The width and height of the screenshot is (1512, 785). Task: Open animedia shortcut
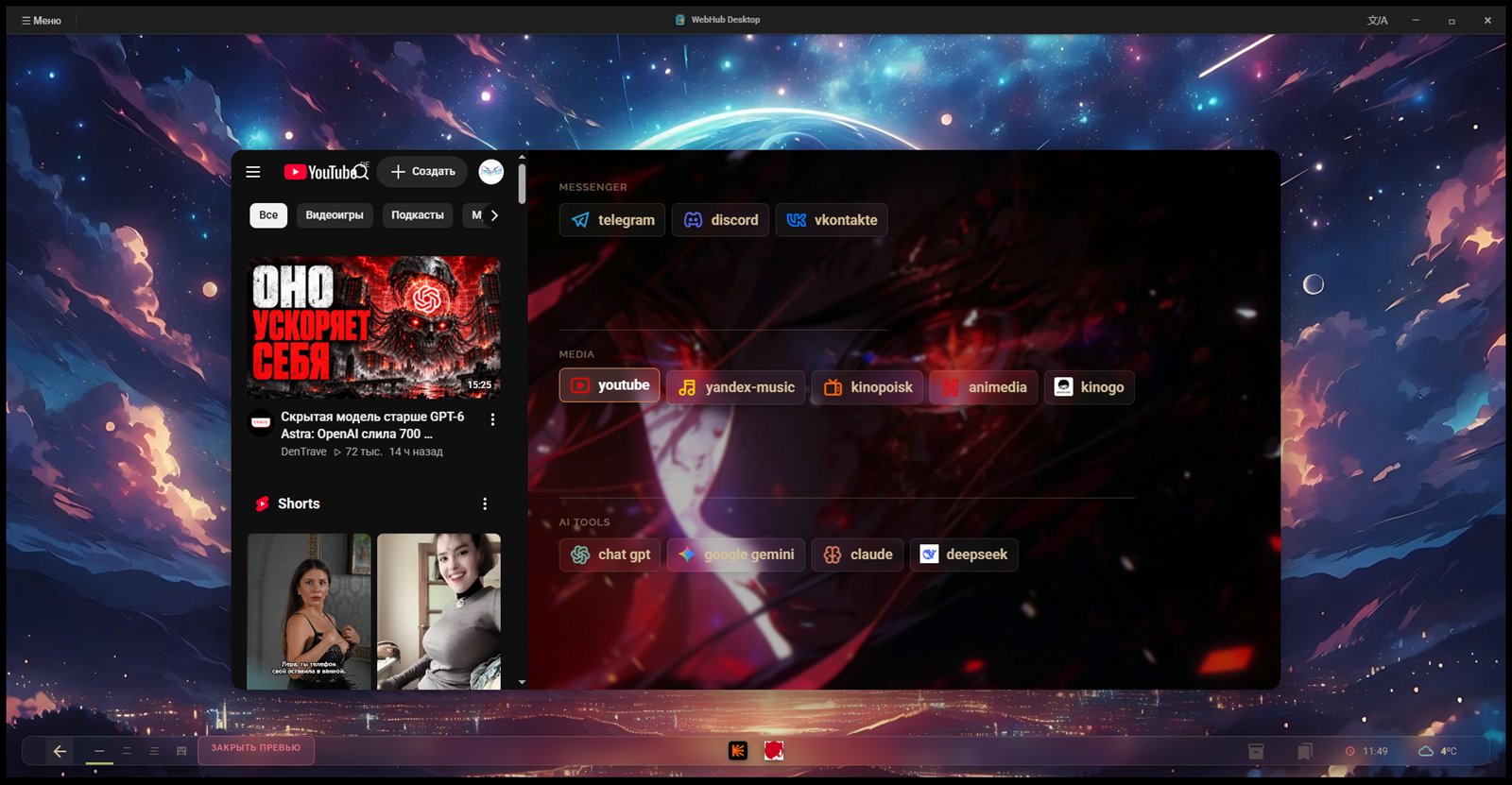pos(984,387)
